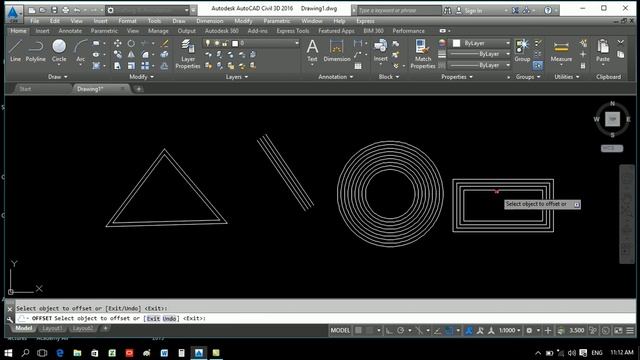Click the Save icon in Quick Access toolbar
640x360 pixels.
point(54,10)
